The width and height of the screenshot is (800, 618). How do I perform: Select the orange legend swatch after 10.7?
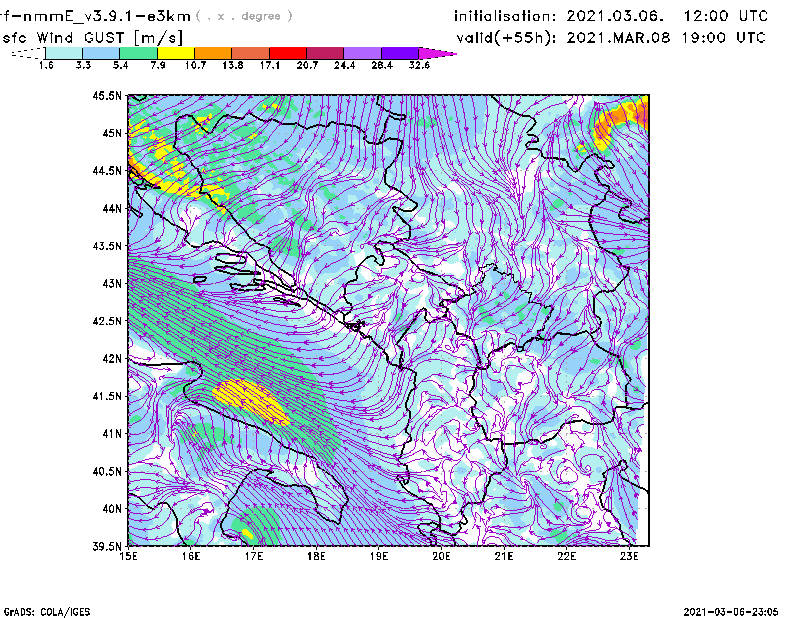coord(213,53)
